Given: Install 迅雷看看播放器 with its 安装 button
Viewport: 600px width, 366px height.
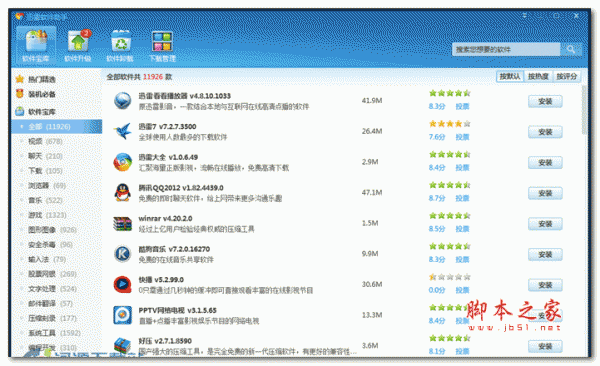Looking at the screenshot, I should (x=545, y=101).
